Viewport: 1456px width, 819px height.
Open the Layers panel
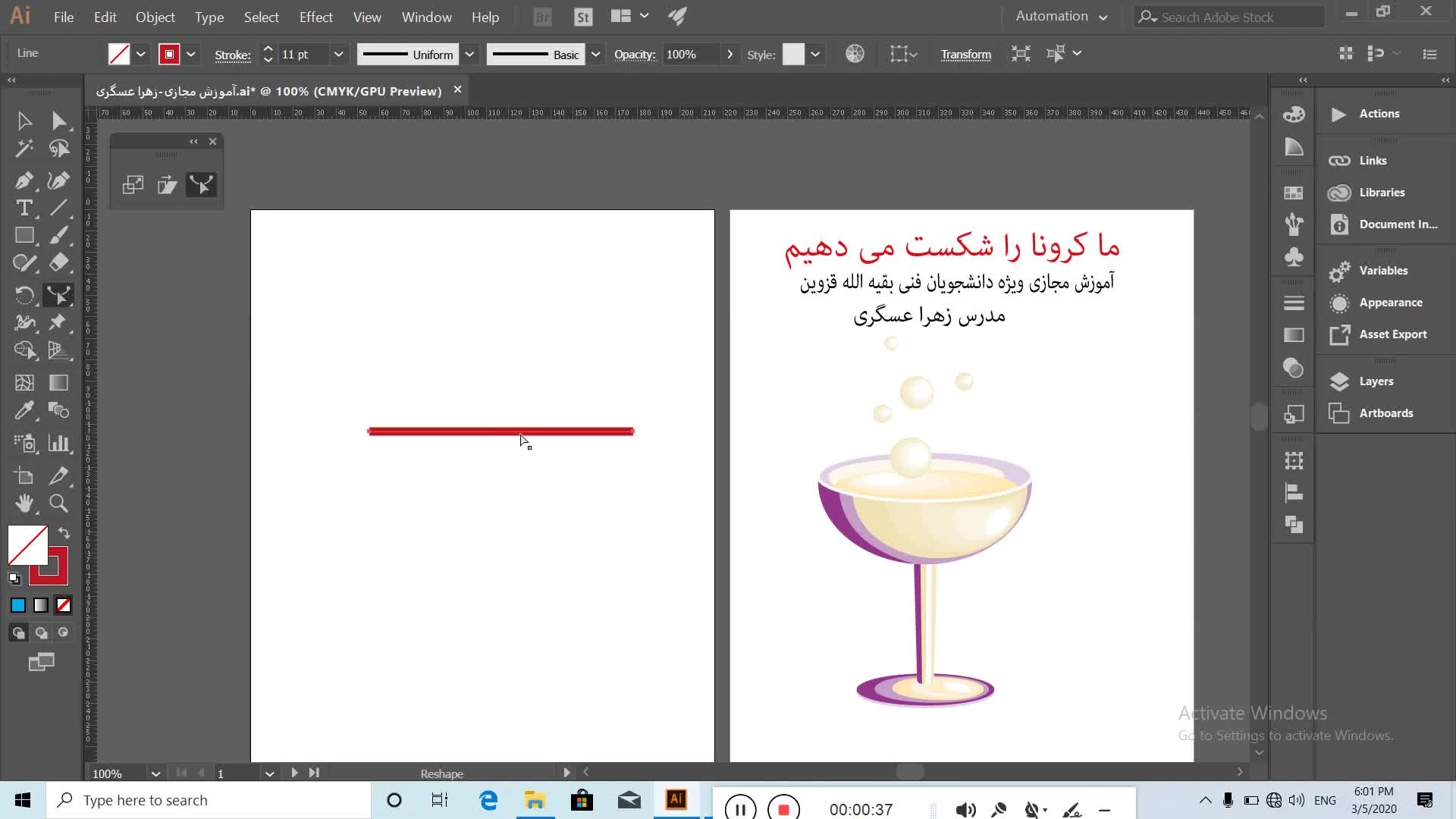click(1376, 381)
